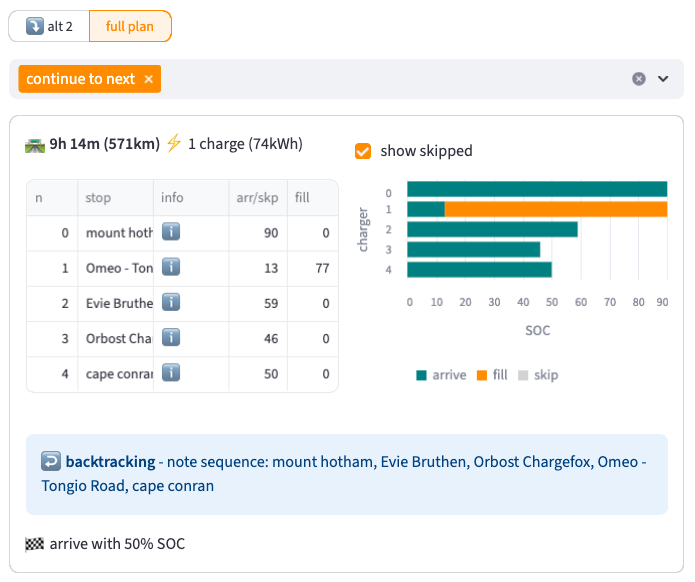This screenshot has height=582, width=695.
Task: Sort table by the stop column header
Action: click(x=98, y=198)
